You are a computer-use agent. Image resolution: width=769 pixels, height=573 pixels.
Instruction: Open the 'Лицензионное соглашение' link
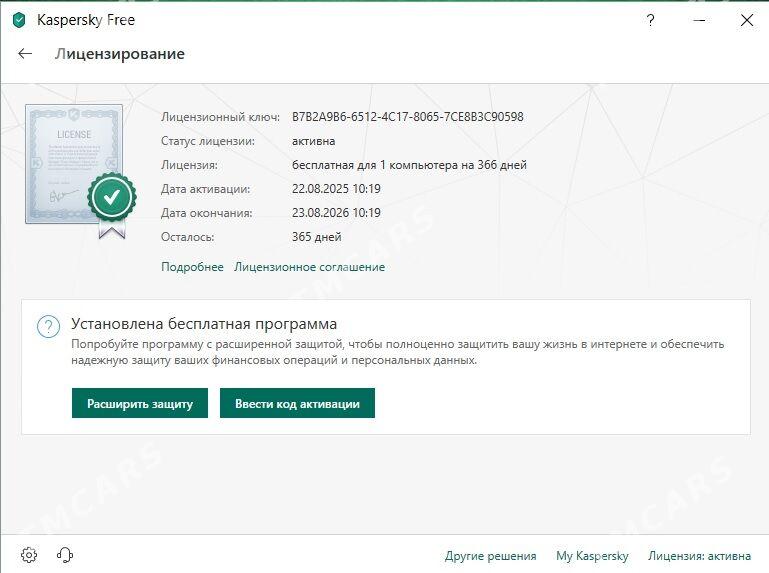309,267
